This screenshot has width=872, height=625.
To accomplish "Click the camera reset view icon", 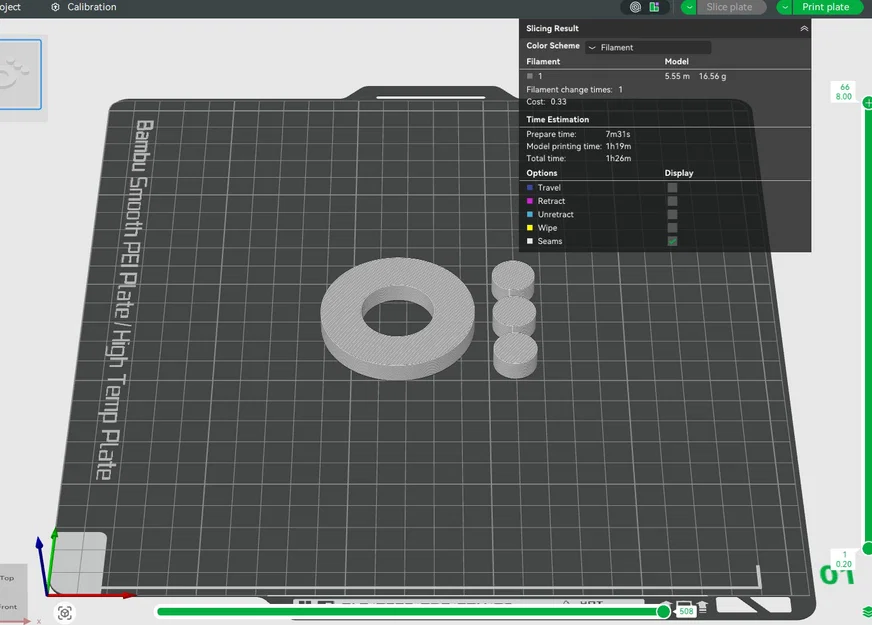I will pos(65,613).
